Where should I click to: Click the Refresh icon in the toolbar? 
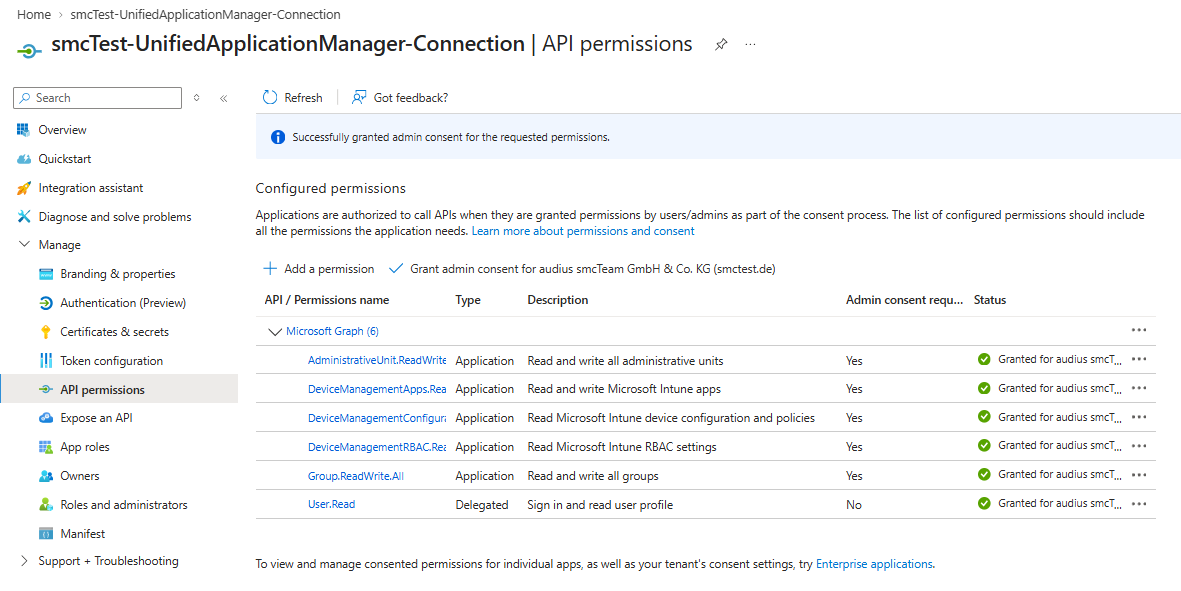[x=270, y=98]
